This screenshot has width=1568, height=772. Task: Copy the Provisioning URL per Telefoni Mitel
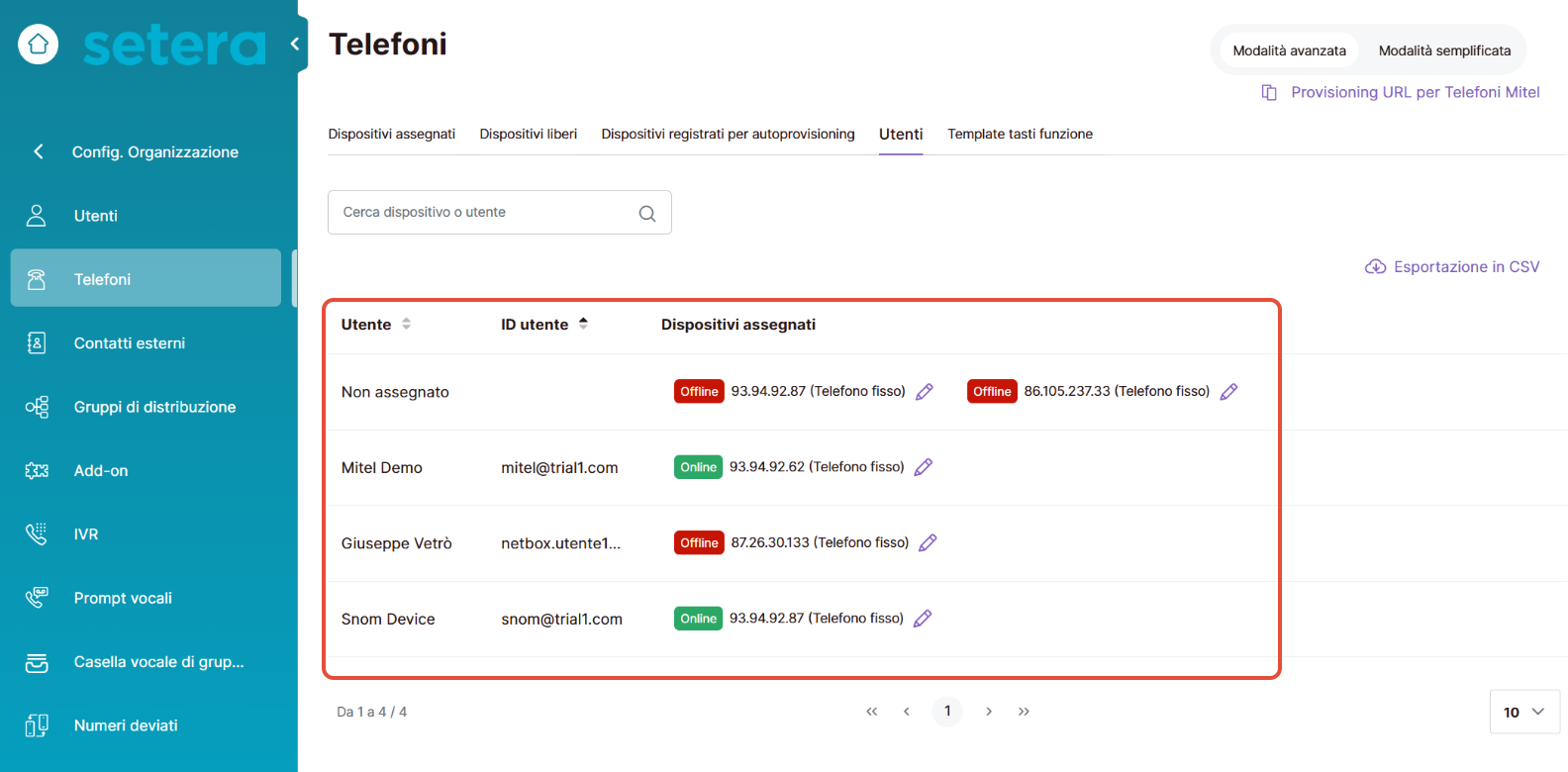(x=1401, y=92)
